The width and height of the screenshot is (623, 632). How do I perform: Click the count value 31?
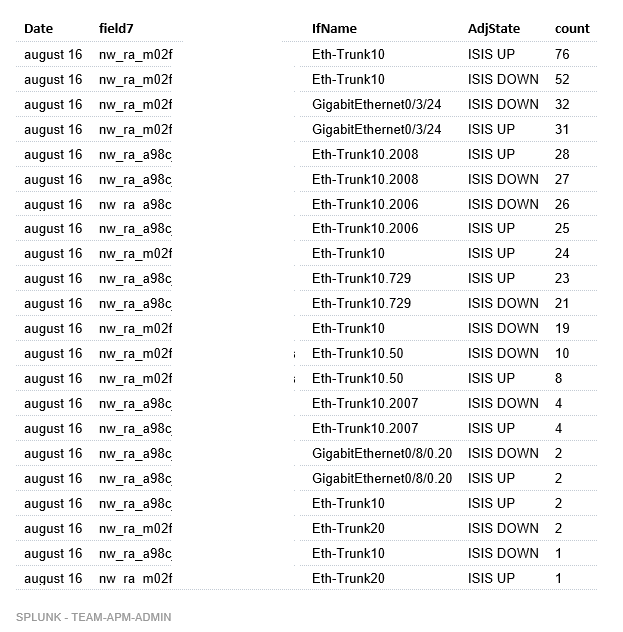pyautogui.click(x=562, y=129)
